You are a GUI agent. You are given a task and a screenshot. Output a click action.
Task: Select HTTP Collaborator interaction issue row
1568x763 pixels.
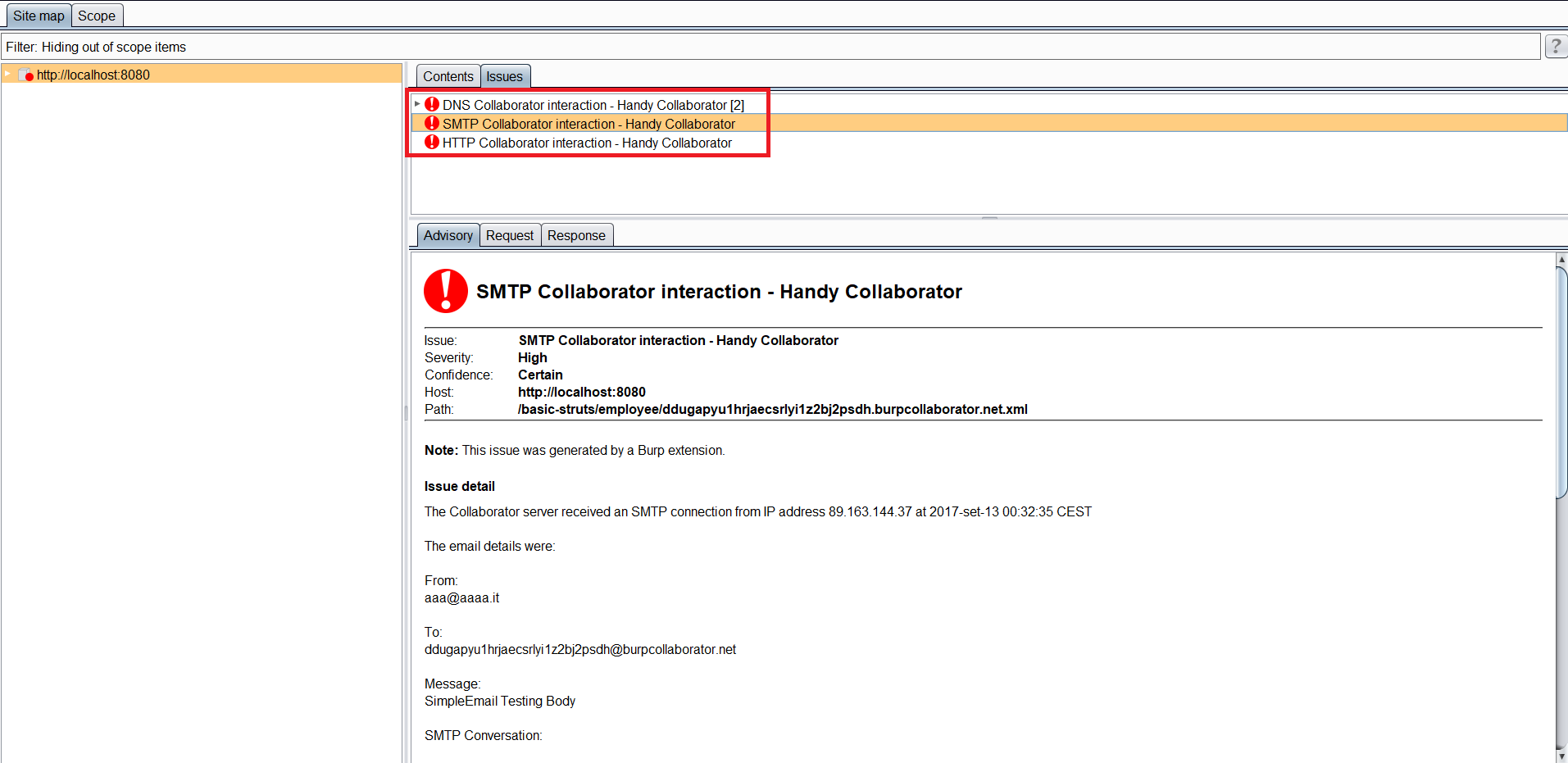989,143
